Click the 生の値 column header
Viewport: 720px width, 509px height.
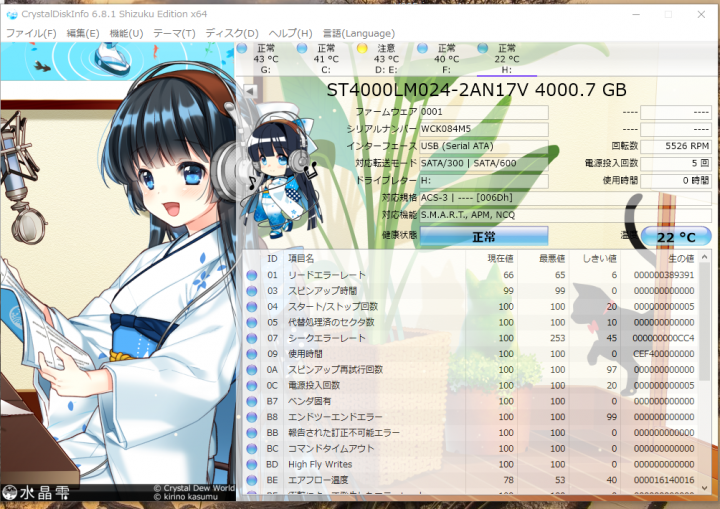(x=659, y=259)
